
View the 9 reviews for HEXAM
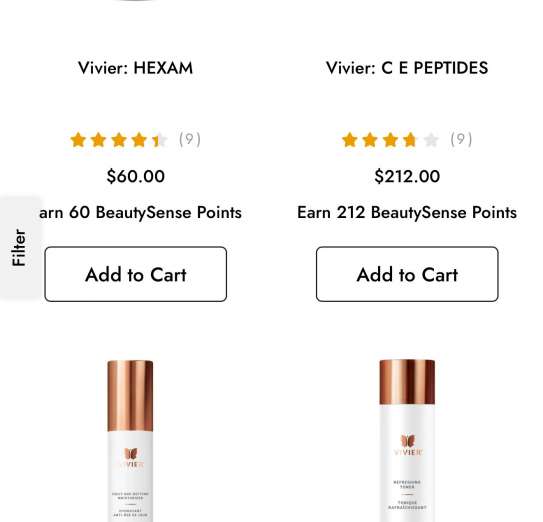pyautogui.click(x=190, y=140)
